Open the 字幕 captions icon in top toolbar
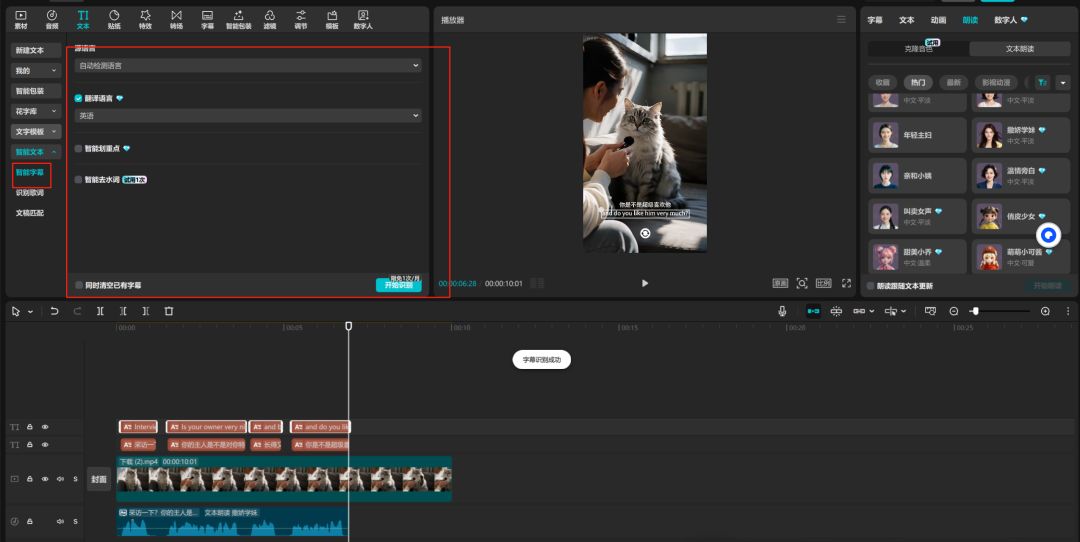The width and height of the screenshot is (1080, 542). [x=207, y=19]
